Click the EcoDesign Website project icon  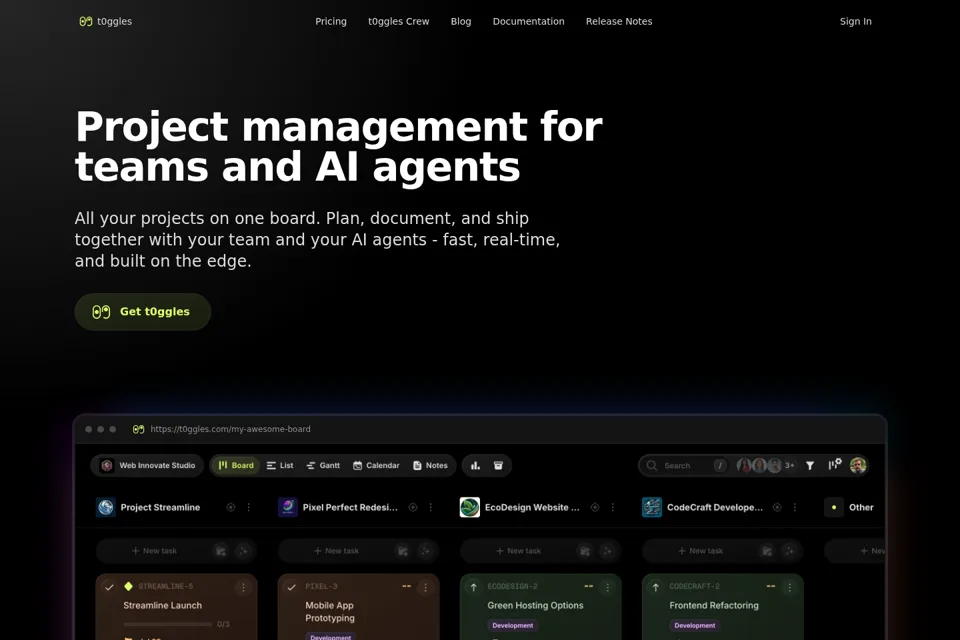(470, 507)
